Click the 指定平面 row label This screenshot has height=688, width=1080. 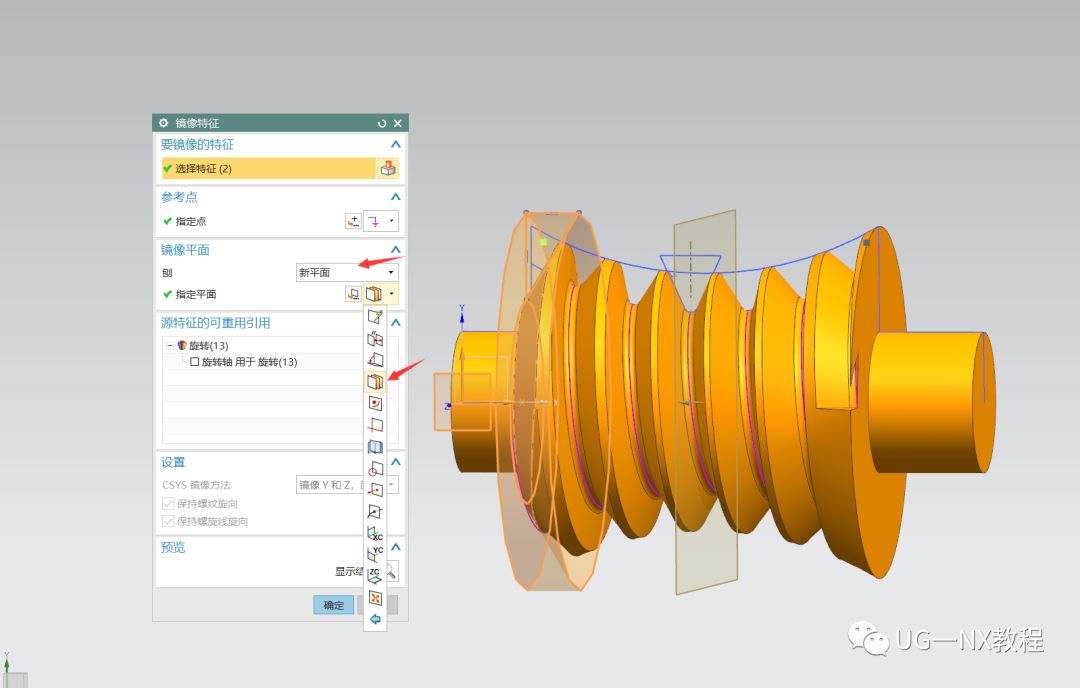196,294
